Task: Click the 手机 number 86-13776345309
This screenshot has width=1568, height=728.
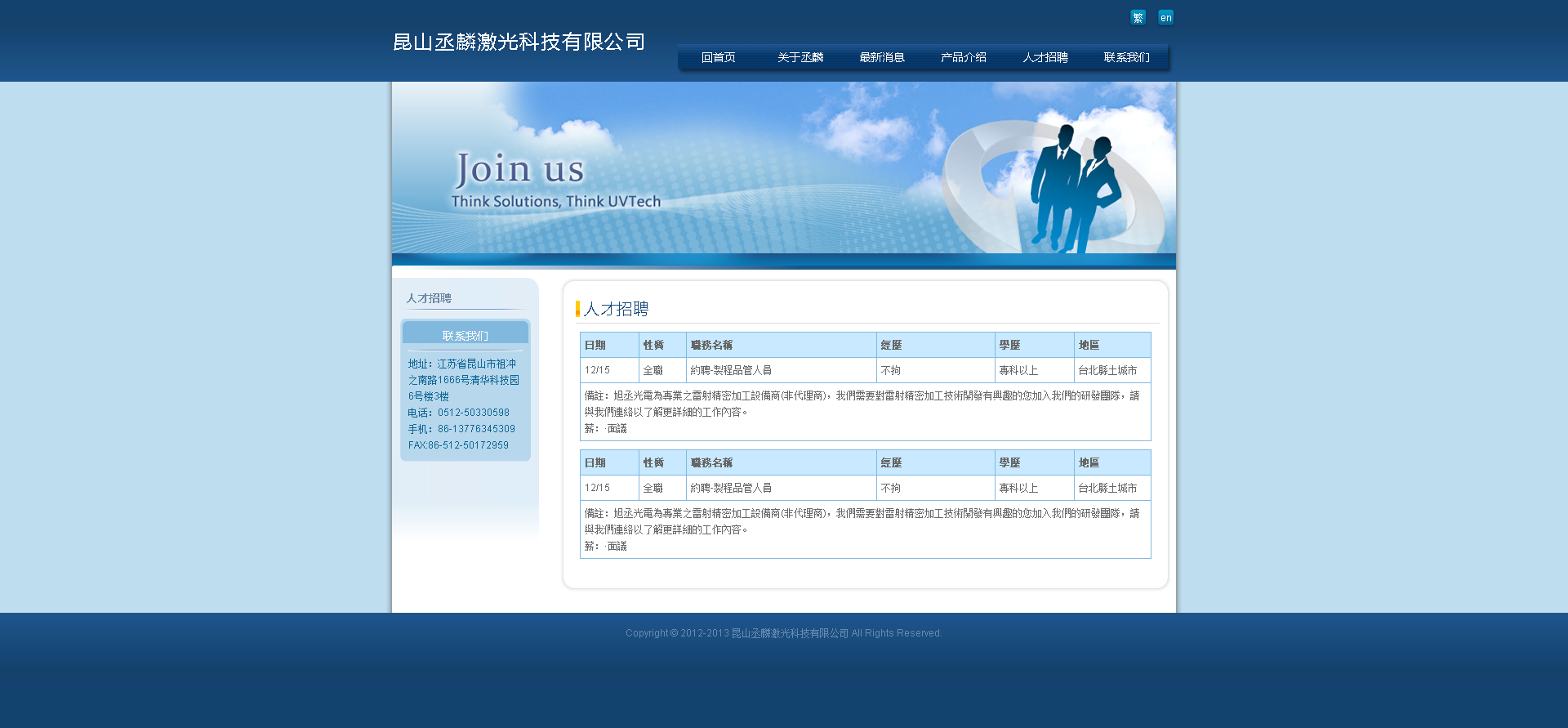Action: [476, 429]
